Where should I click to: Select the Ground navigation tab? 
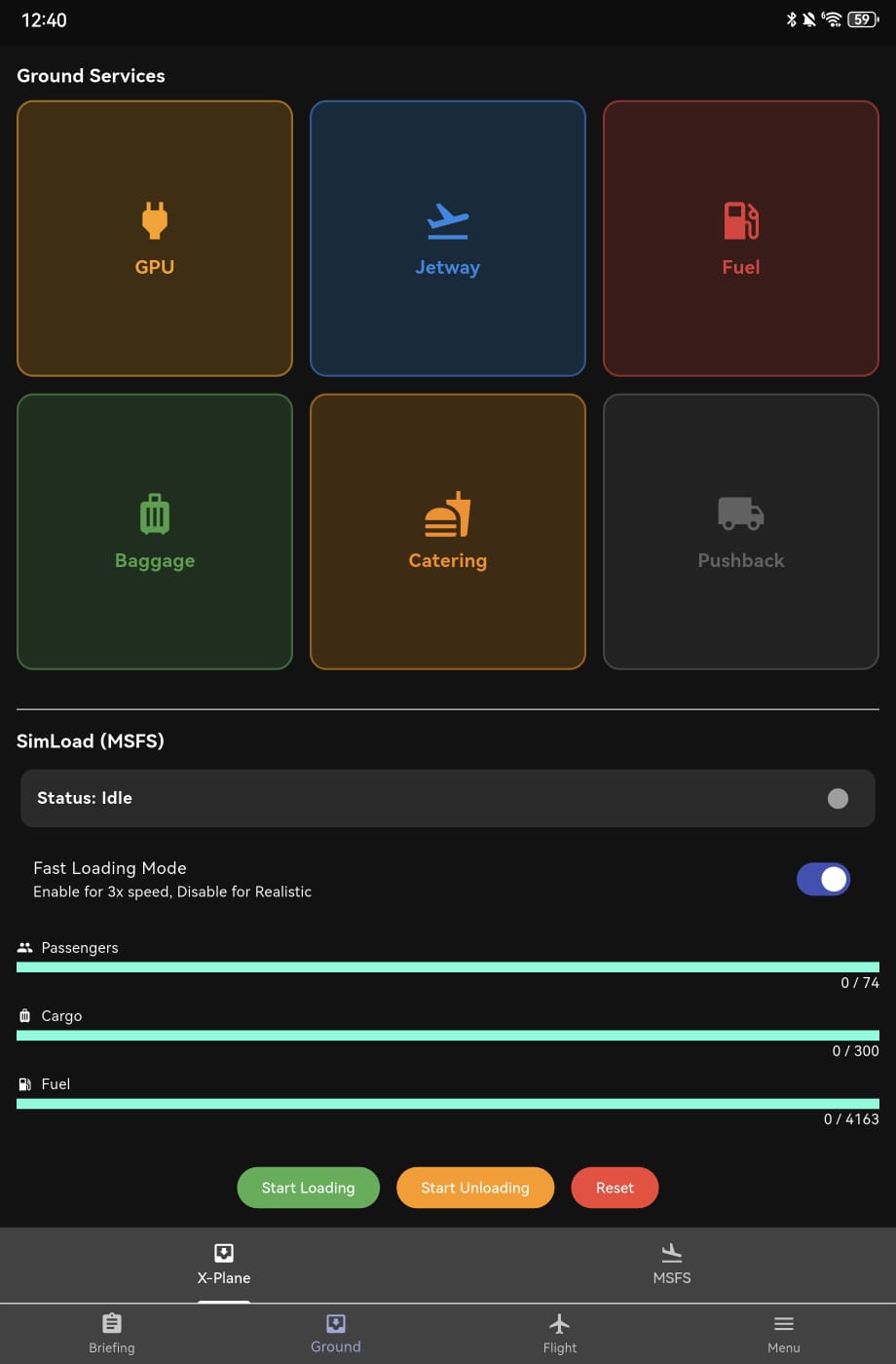(336, 1333)
